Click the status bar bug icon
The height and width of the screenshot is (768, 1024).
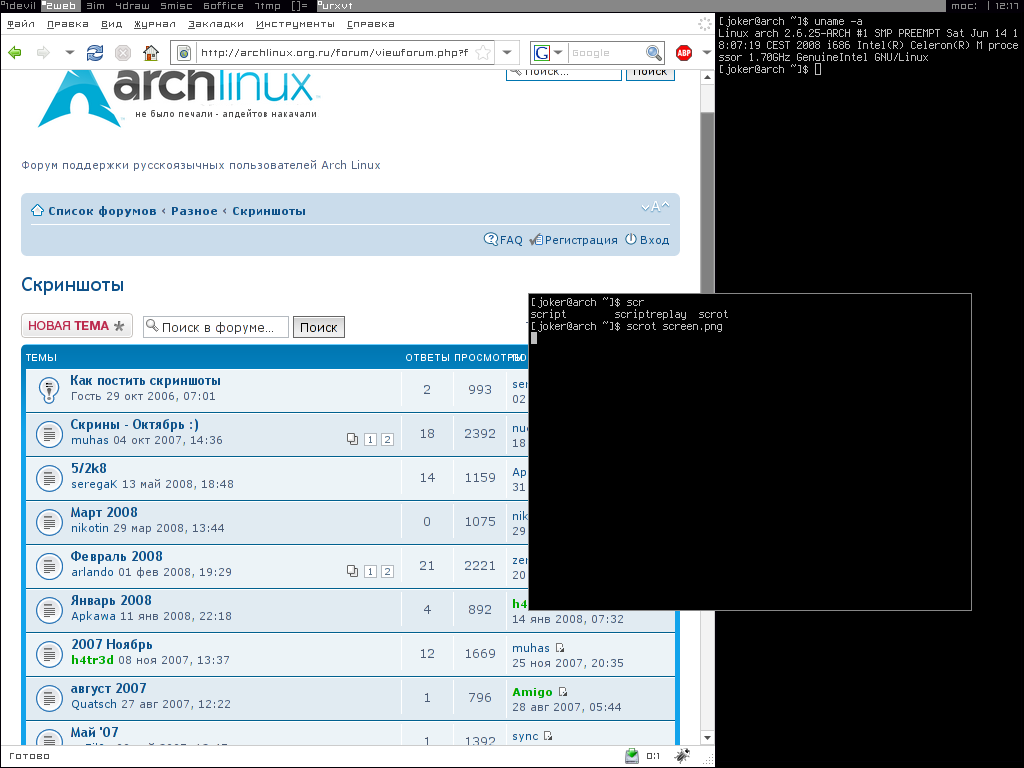pyautogui.click(x=682, y=756)
